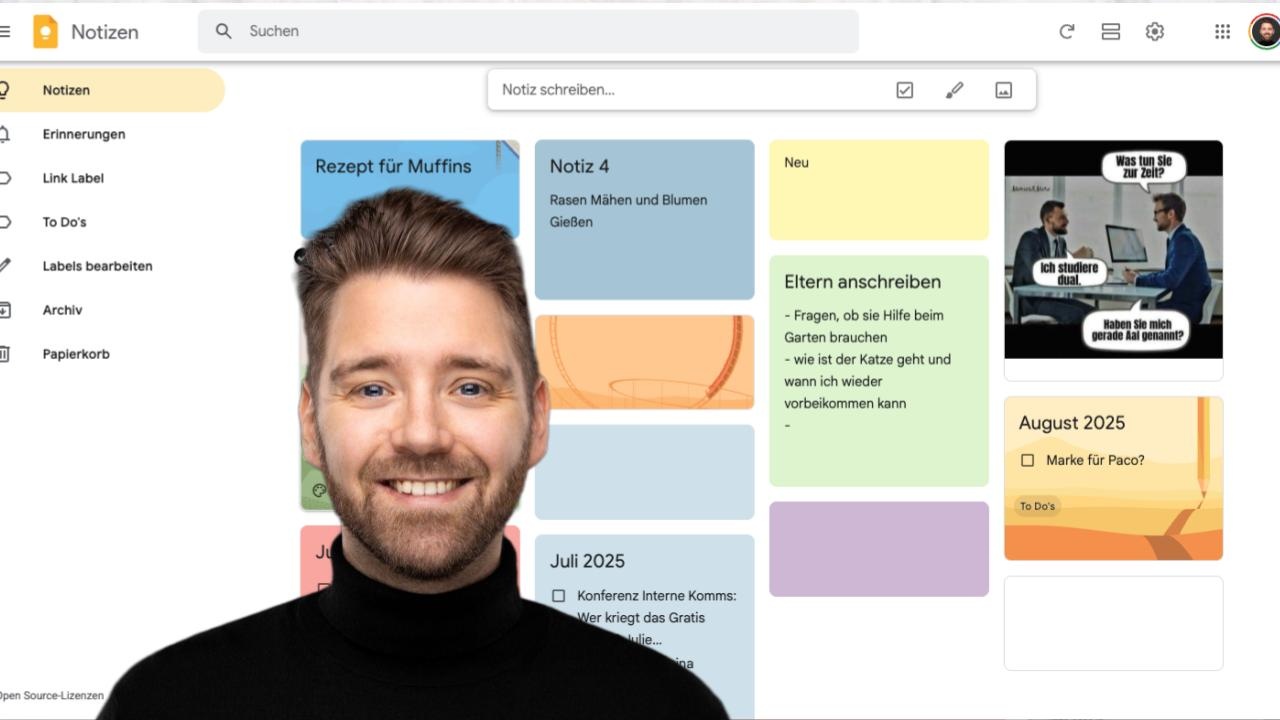Collapse the sidebar with the hamburger menu
The width and height of the screenshot is (1280, 720).
pos(7,31)
